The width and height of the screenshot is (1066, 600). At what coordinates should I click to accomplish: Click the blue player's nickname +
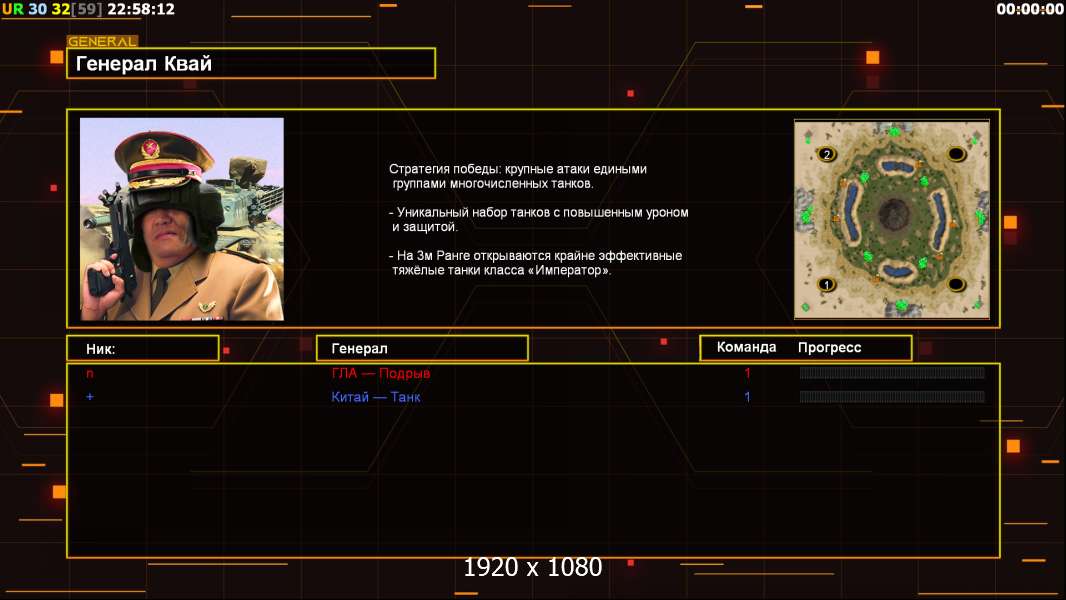click(90, 396)
